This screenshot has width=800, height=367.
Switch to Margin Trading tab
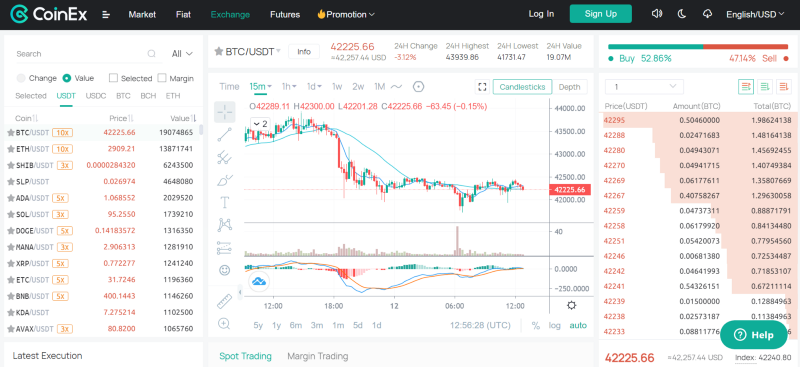pos(317,356)
